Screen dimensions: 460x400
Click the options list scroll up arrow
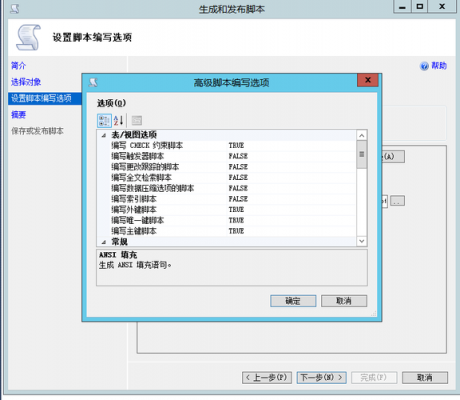coord(362,135)
